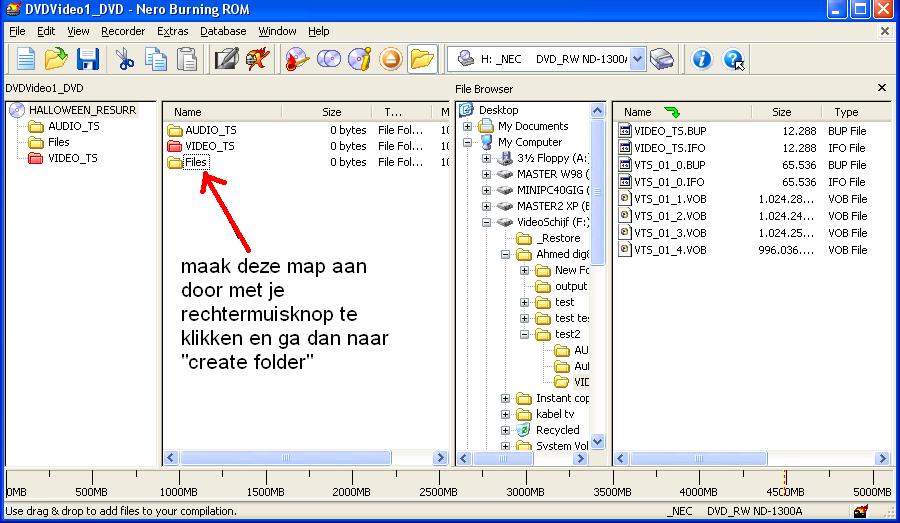This screenshot has width=900, height=523.
Task: Select Files folder in the compilation tree
Action: click(59, 142)
